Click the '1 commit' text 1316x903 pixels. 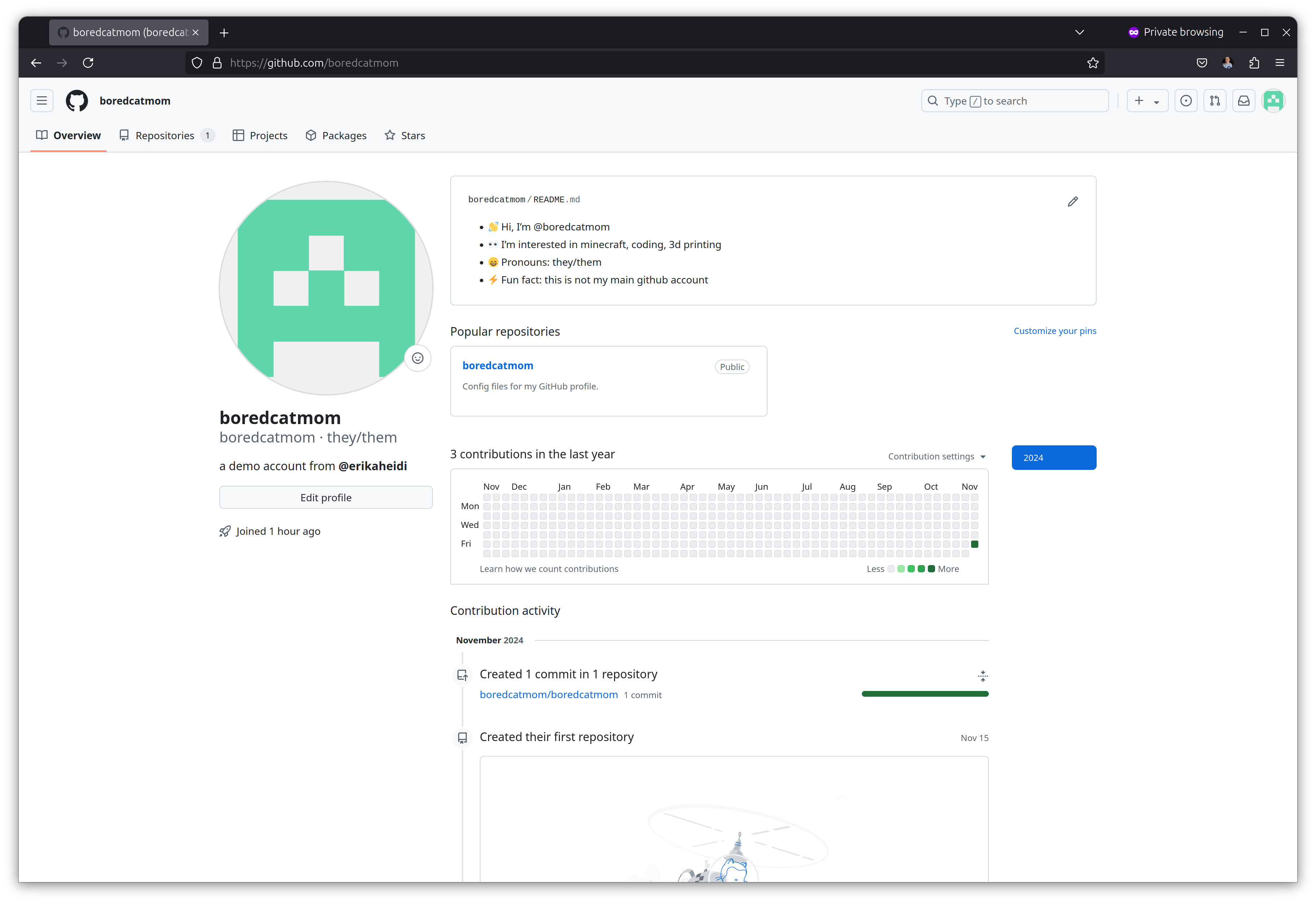click(x=642, y=695)
